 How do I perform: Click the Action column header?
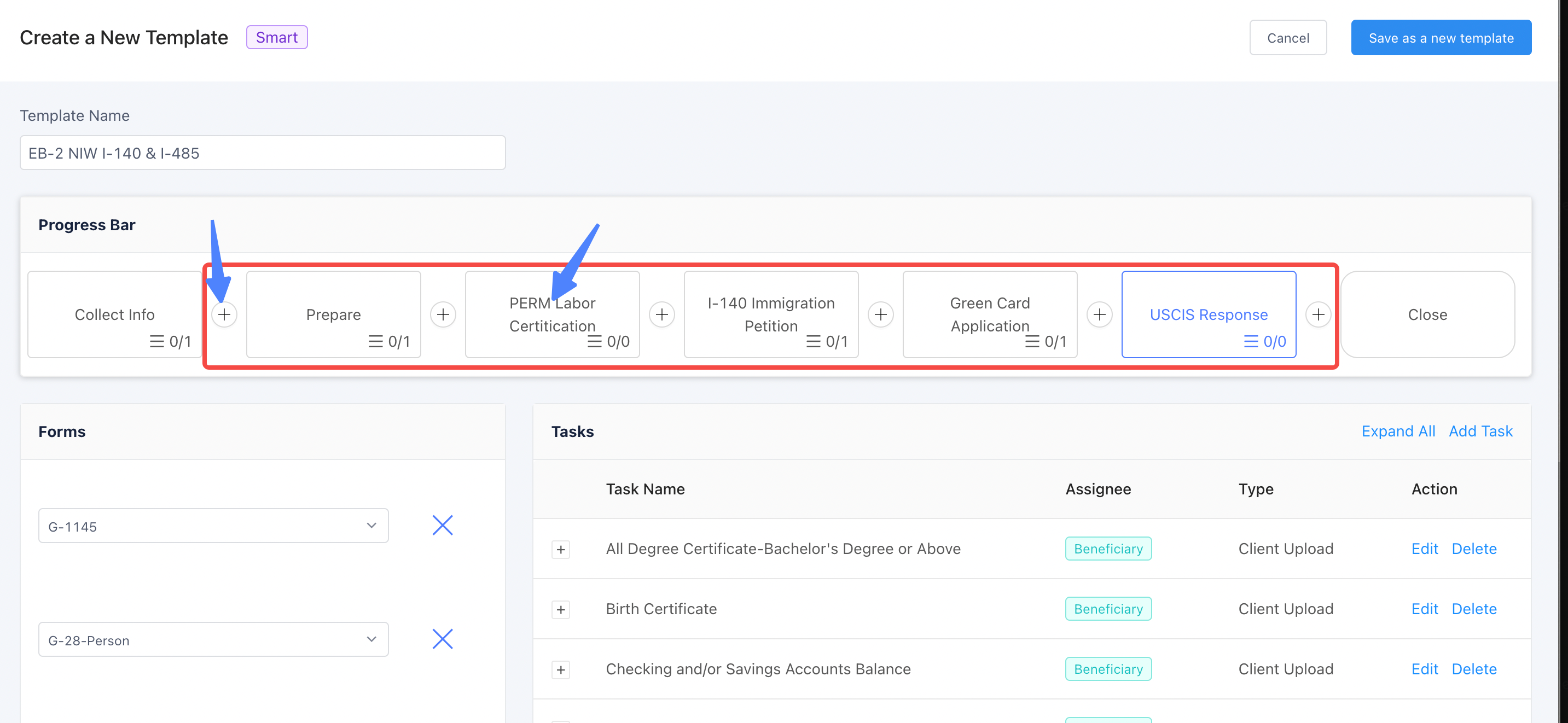pyautogui.click(x=1434, y=489)
